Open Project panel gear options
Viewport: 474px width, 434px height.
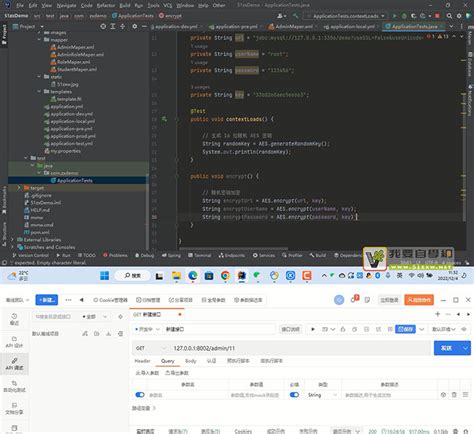[135, 26]
